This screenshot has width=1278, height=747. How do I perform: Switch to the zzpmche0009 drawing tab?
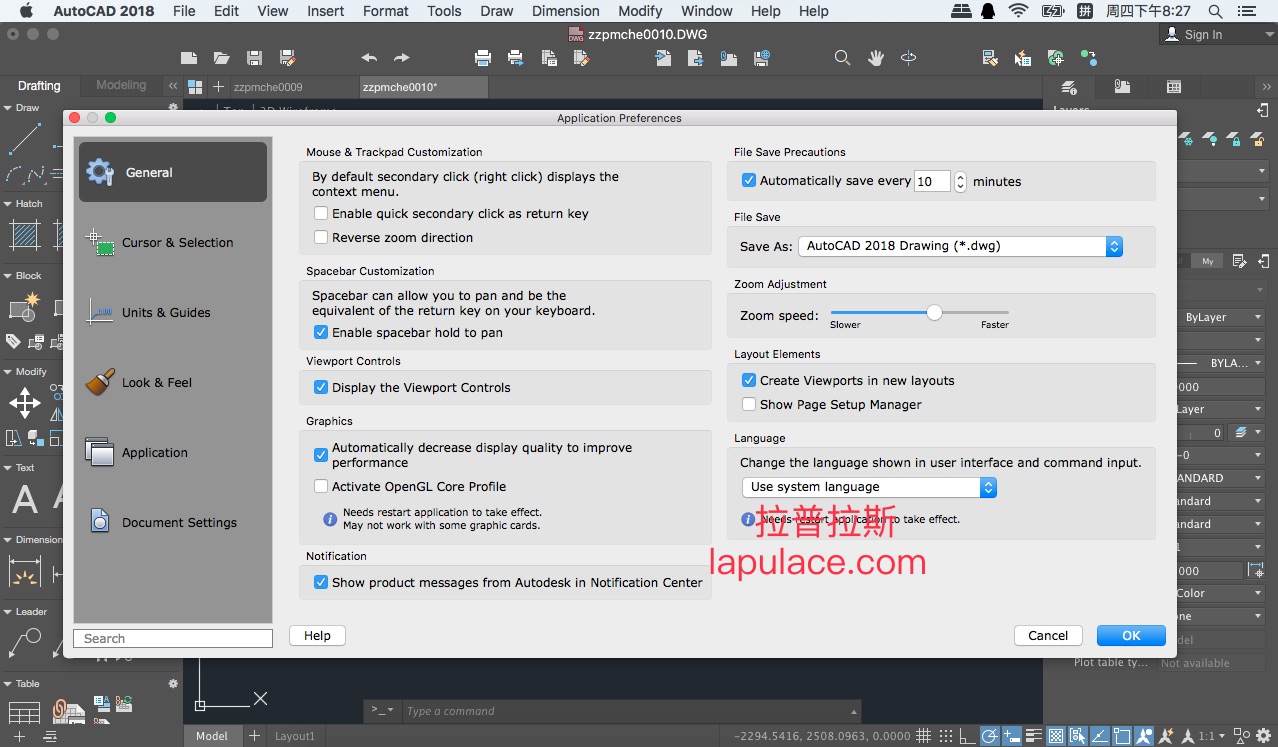[x=268, y=87]
